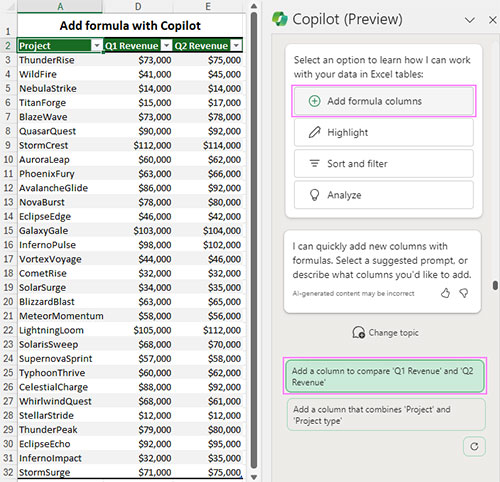Open the Project column filter dropdown
The height and width of the screenshot is (482, 500).
97,45
